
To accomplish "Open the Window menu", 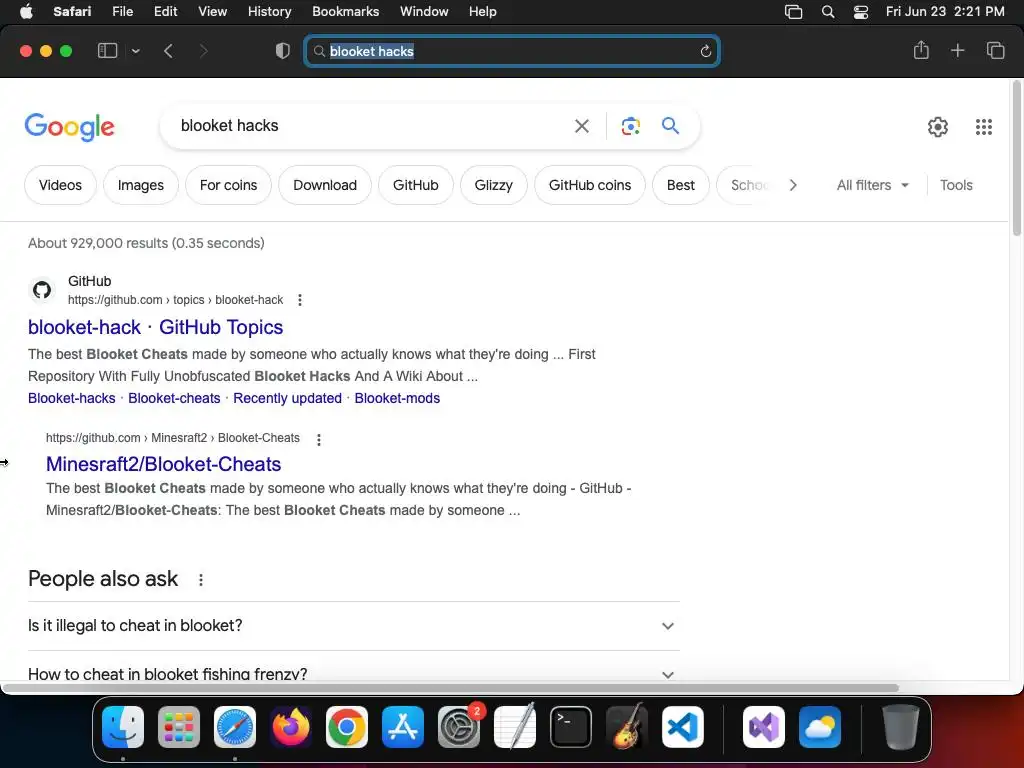I will coord(424,12).
